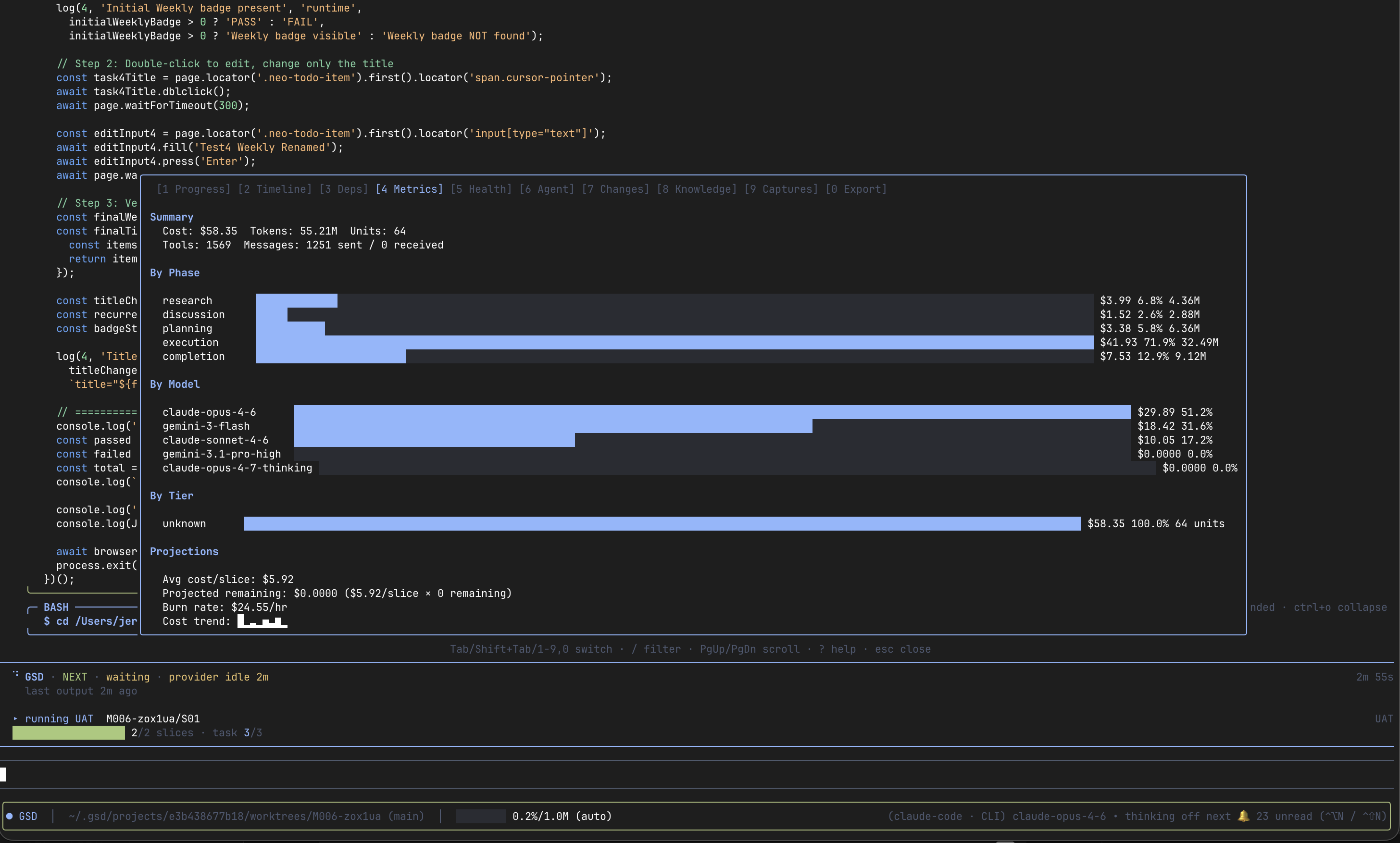Click the discussion phase label

coord(193,315)
